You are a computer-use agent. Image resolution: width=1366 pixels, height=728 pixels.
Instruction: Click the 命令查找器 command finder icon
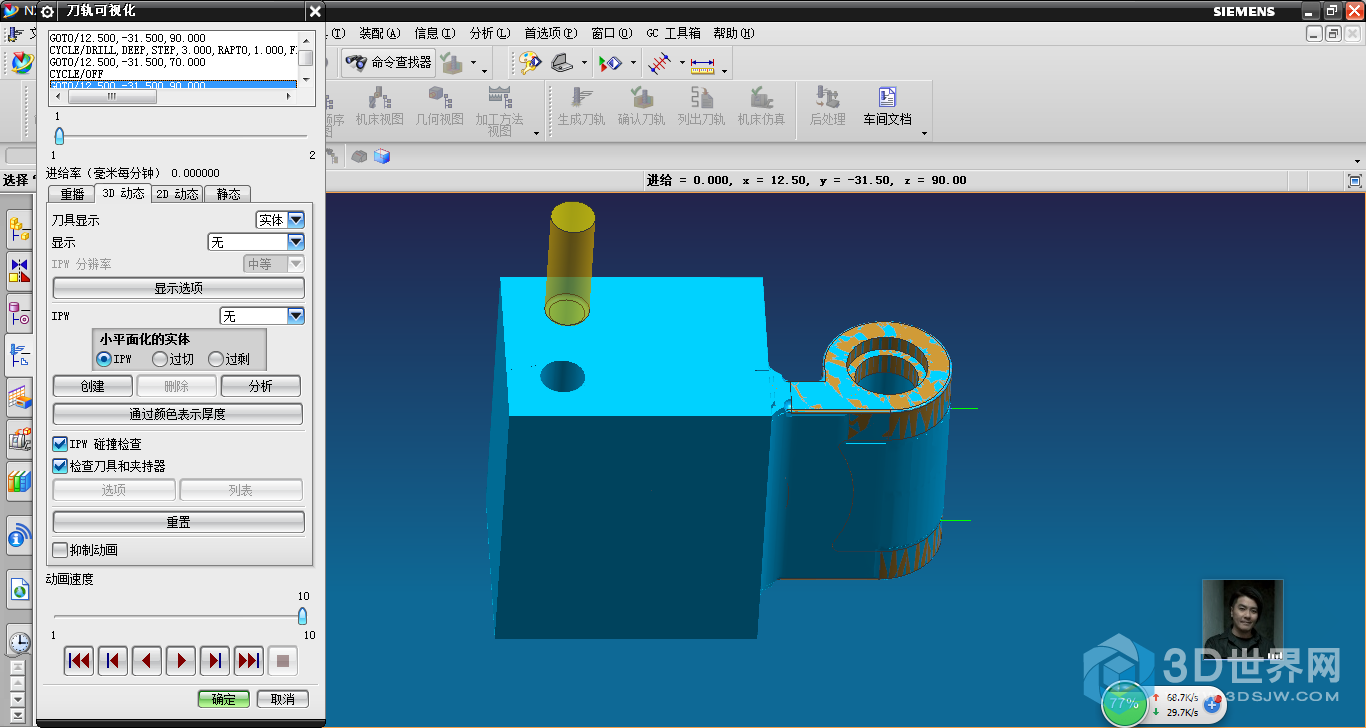(356, 63)
